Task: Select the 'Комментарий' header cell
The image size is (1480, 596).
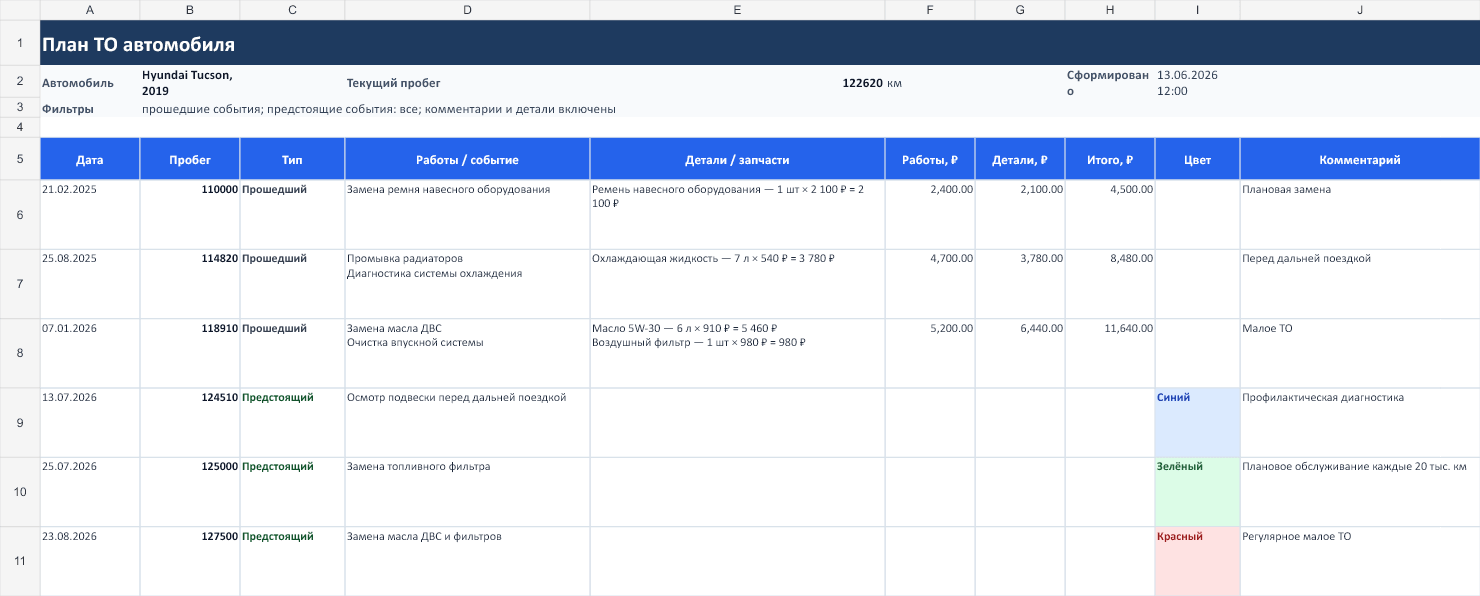Action: click(x=1360, y=160)
